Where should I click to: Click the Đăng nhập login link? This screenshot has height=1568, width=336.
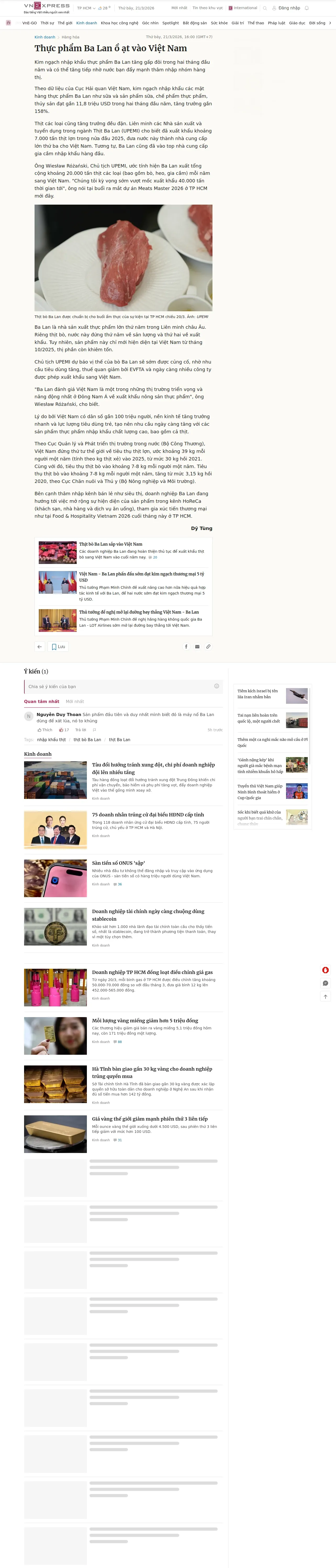[x=289, y=8]
